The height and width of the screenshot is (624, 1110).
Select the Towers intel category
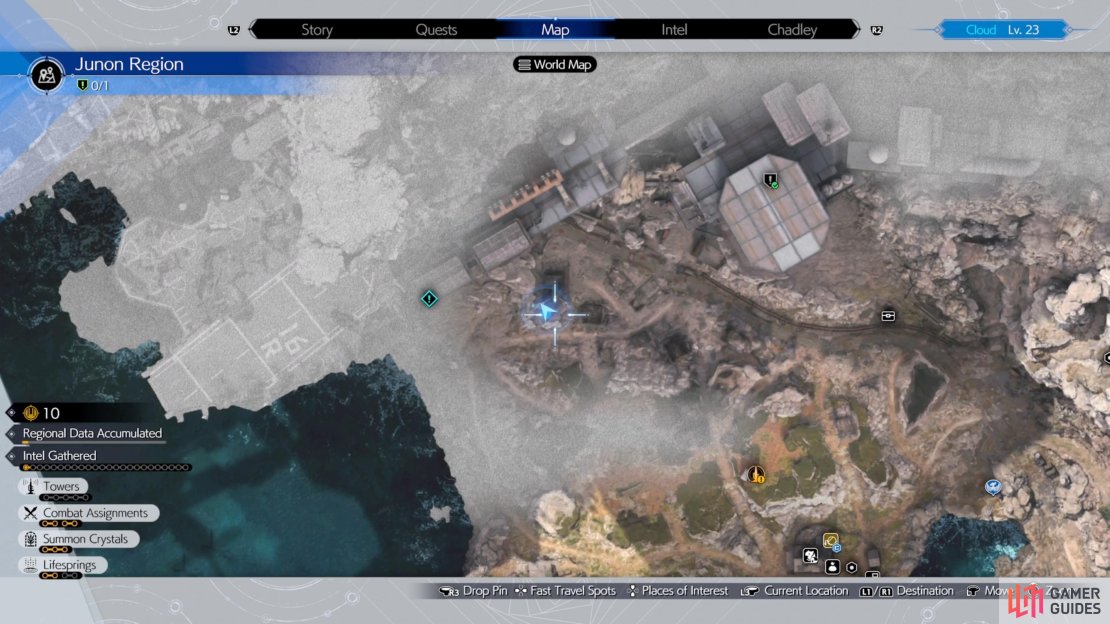tap(54, 487)
